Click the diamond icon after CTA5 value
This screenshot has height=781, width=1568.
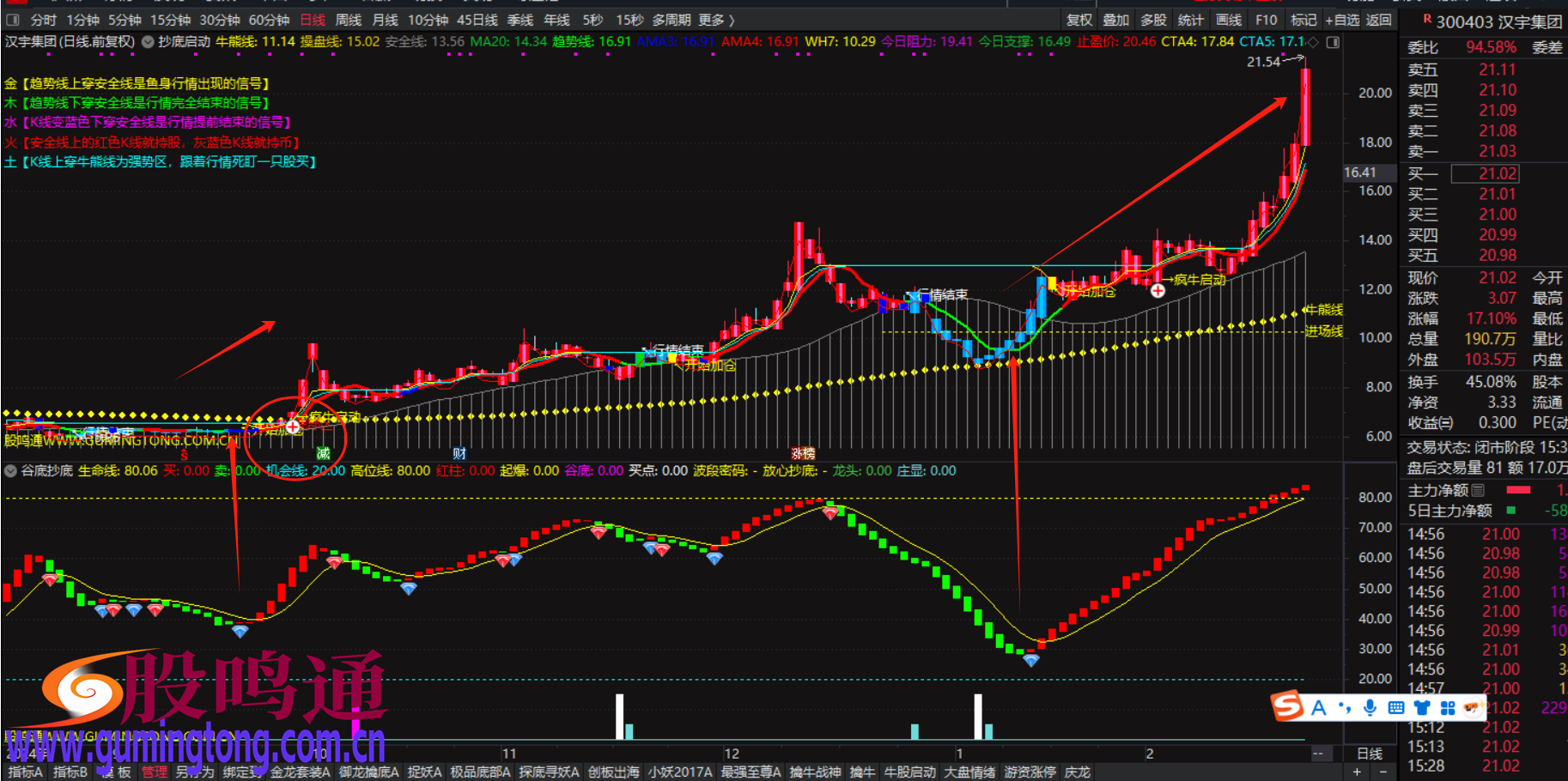coord(1313,42)
